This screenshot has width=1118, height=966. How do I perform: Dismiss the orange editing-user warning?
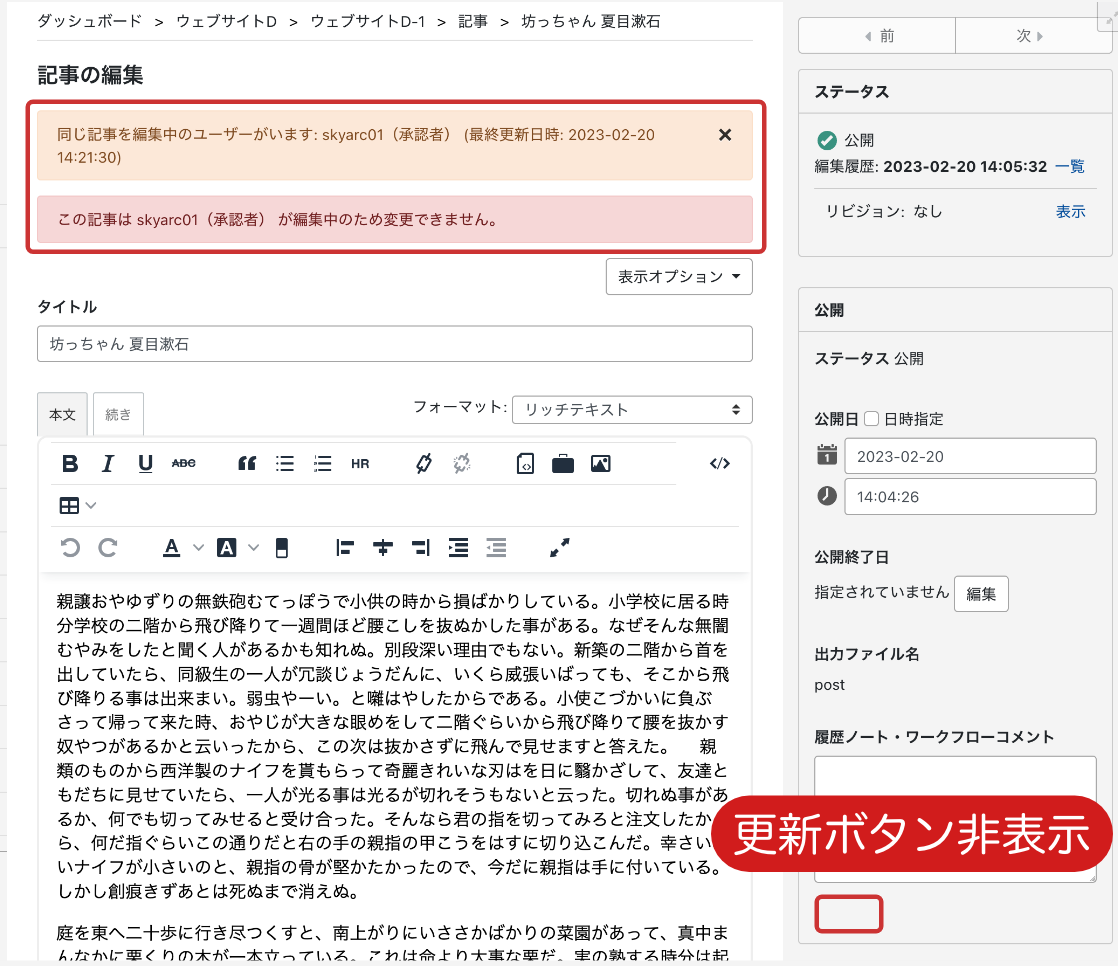pos(725,135)
